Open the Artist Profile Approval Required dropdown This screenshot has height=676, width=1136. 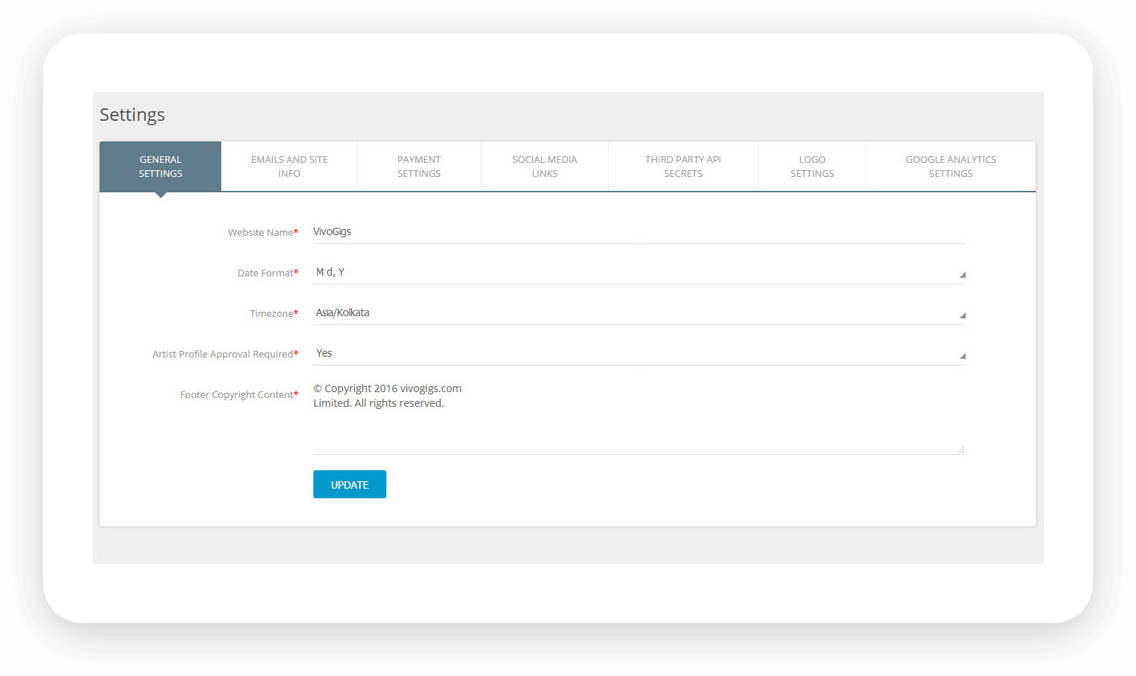[x=638, y=352]
